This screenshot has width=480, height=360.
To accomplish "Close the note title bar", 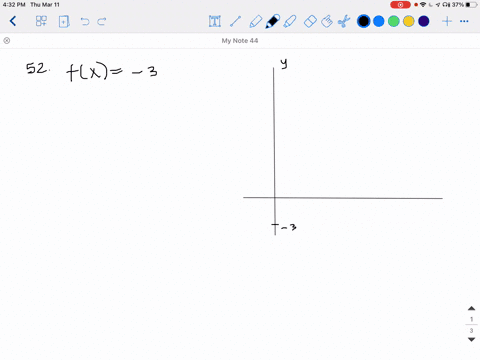I will click(7, 41).
